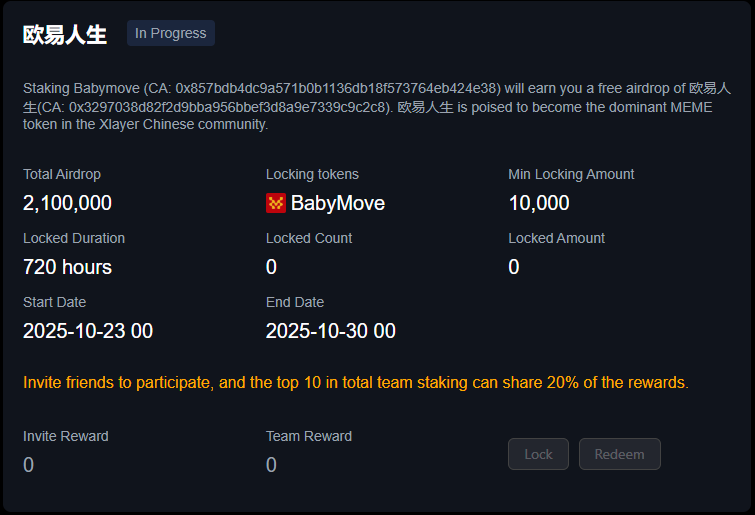Click the 欧易人生 card title

[65, 34]
